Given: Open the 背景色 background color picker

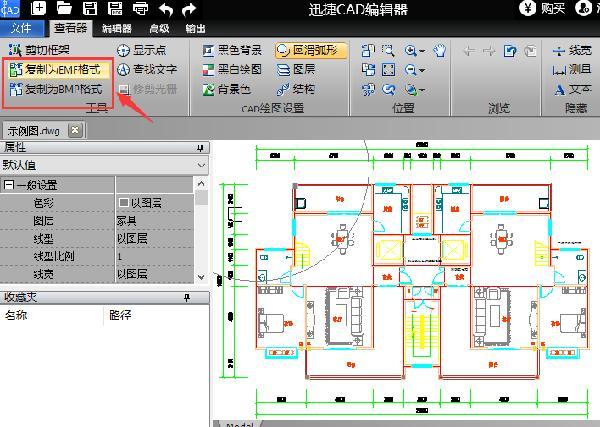Looking at the screenshot, I should click(227, 89).
